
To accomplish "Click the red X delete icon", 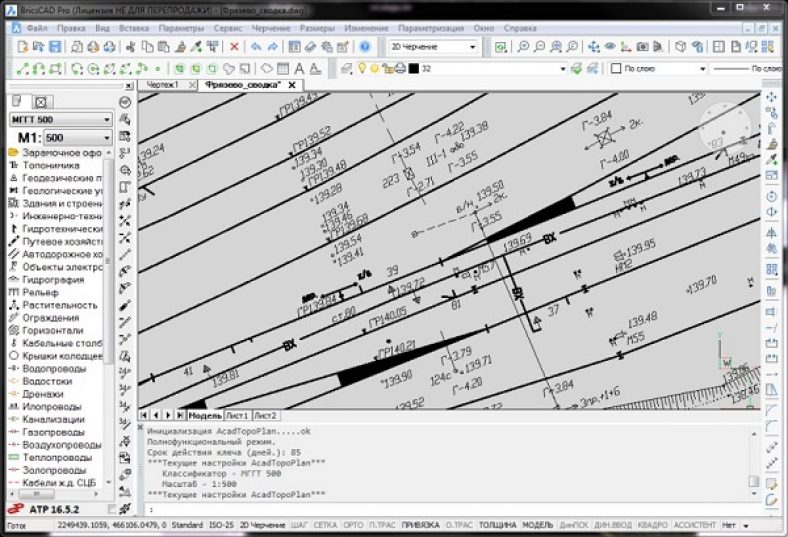I will tap(235, 47).
